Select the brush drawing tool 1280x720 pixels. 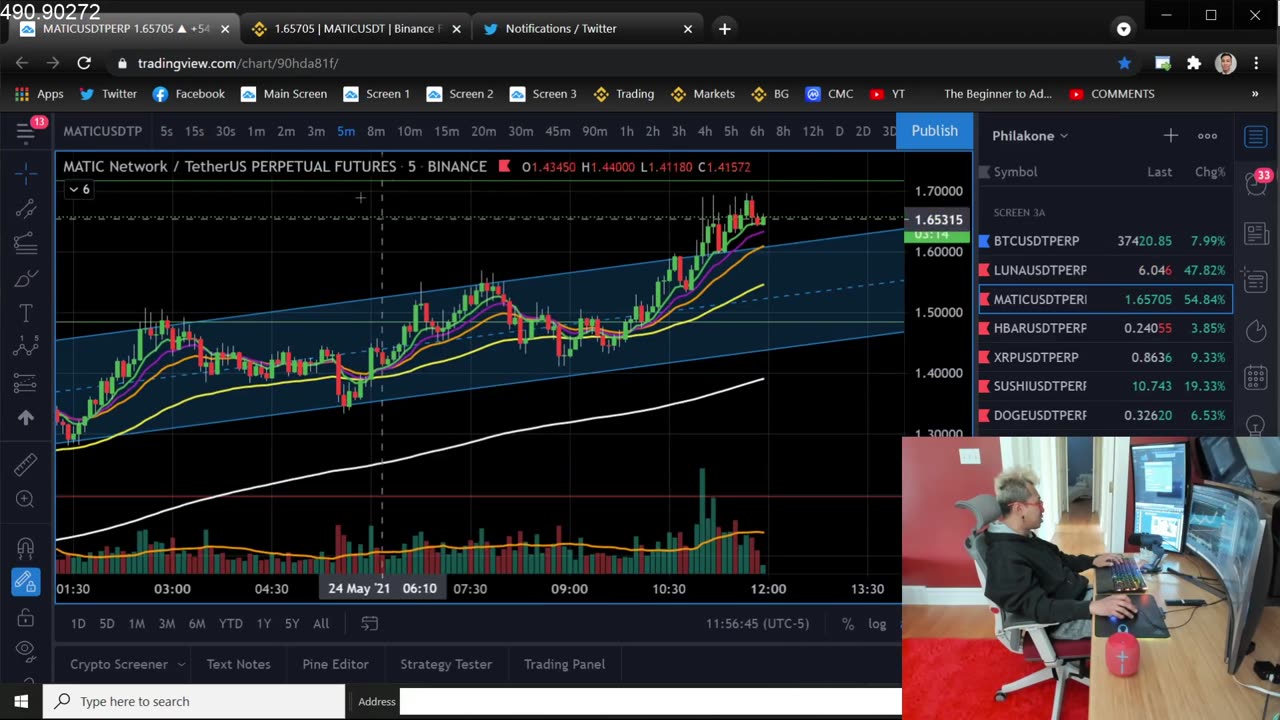[26, 278]
